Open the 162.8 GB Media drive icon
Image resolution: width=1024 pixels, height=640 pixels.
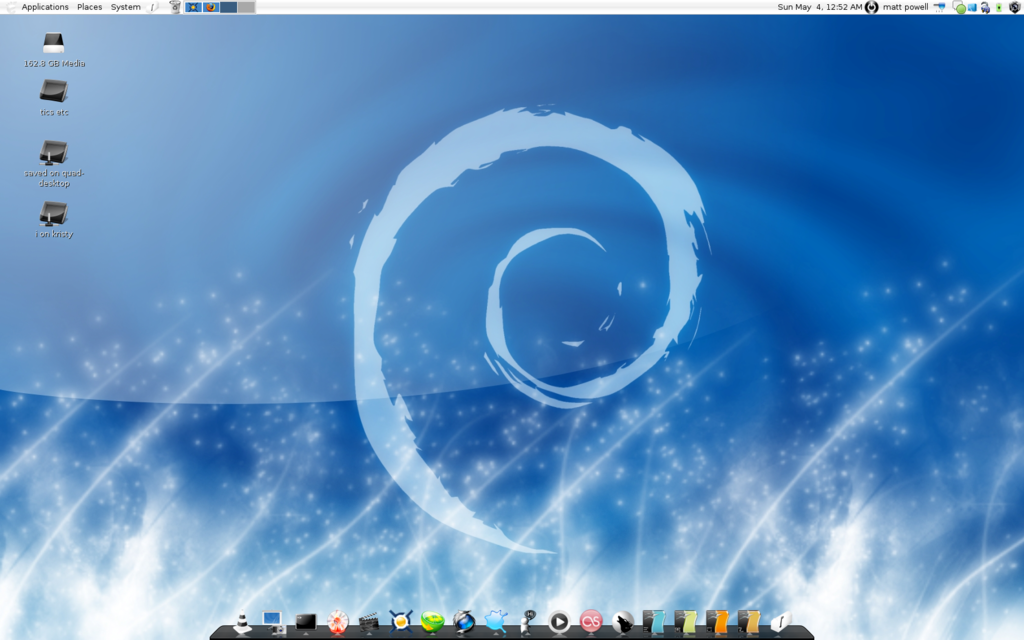pos(54,50)
